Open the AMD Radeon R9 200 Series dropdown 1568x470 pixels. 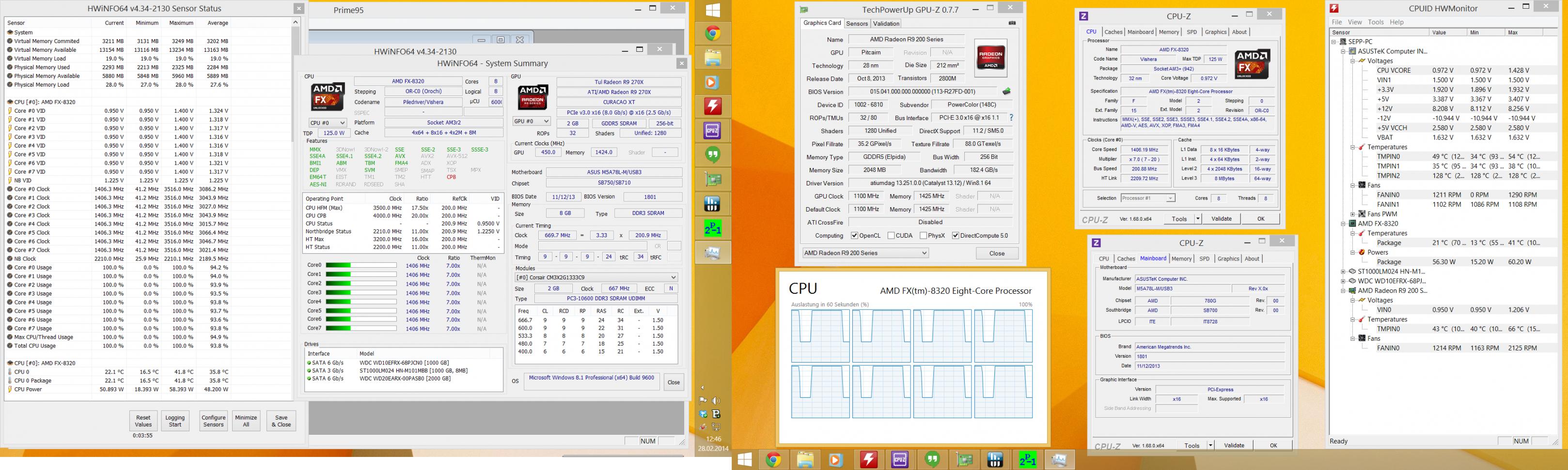[x=865, y=253]
